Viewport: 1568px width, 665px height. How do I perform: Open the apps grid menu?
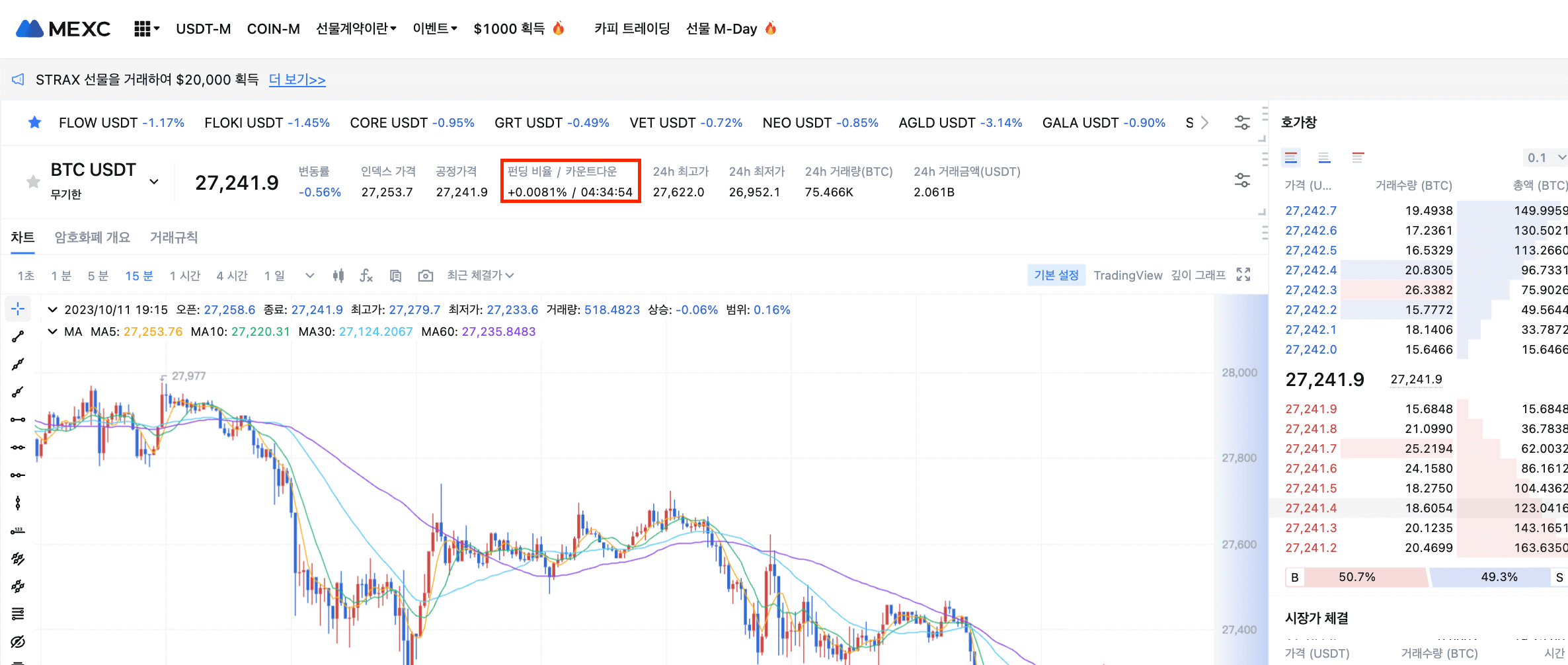coord(145,29)
